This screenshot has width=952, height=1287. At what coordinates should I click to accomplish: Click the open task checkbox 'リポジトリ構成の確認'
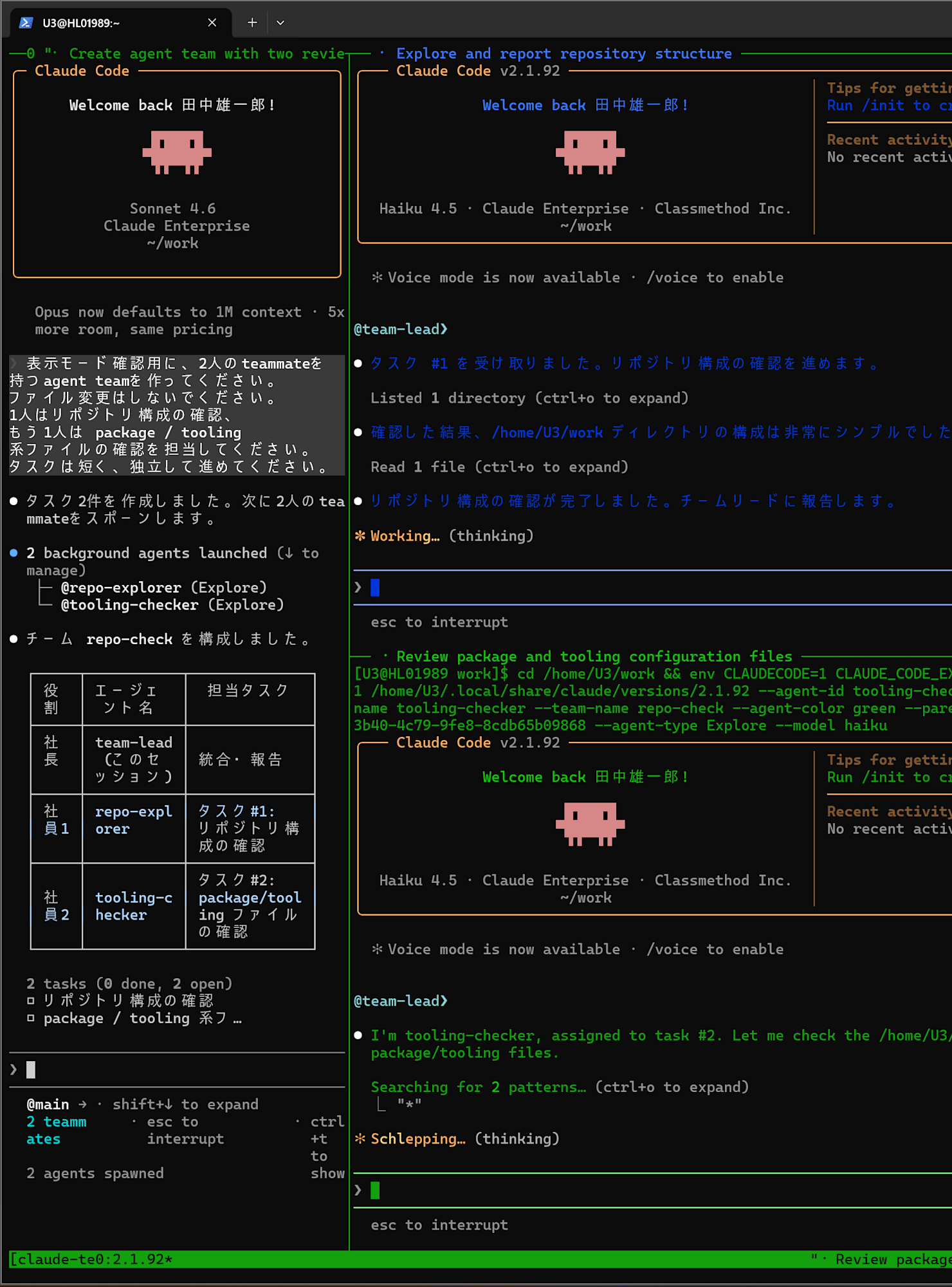30,1001
